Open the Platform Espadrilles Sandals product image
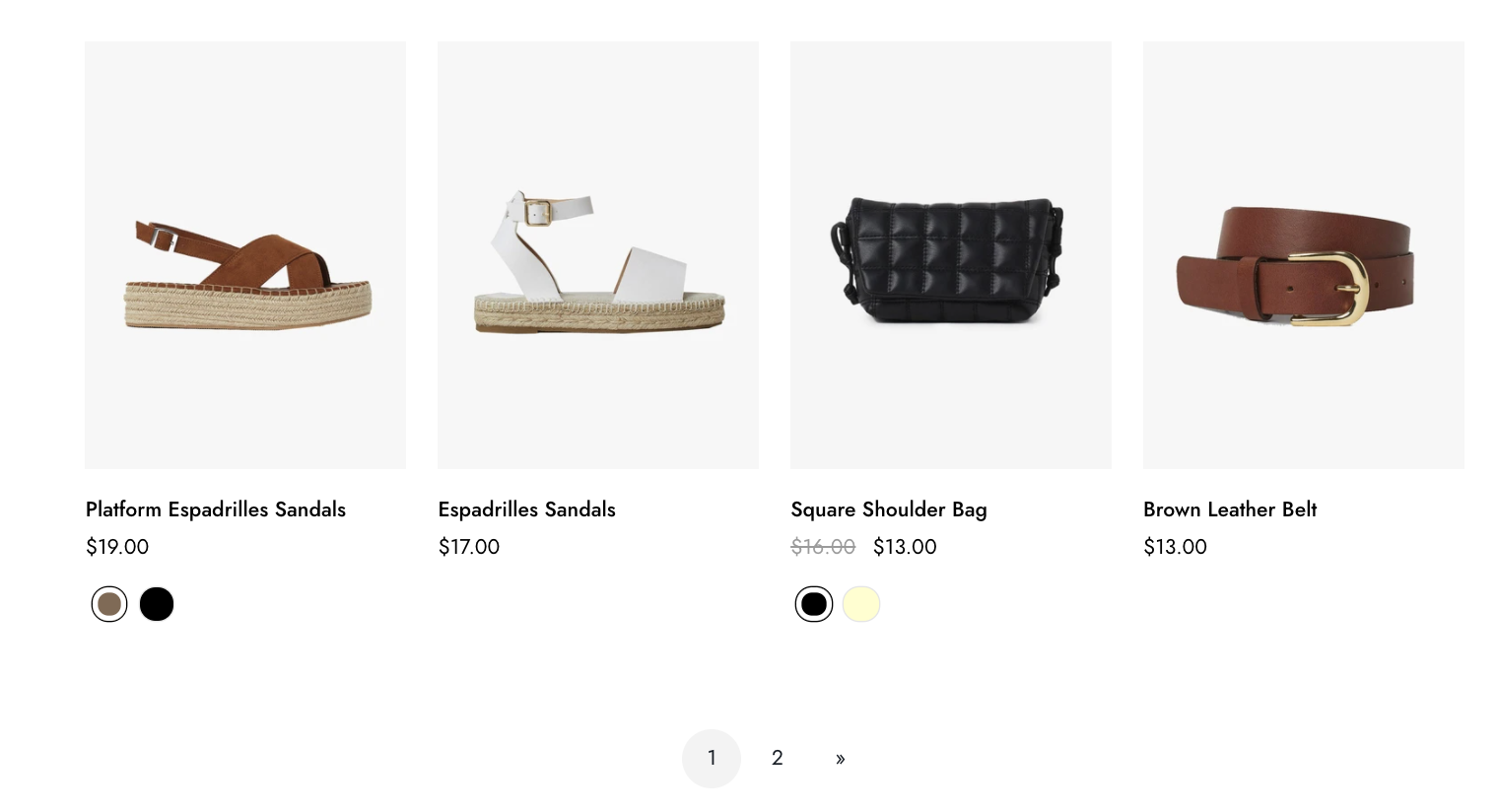 point(245,254)
